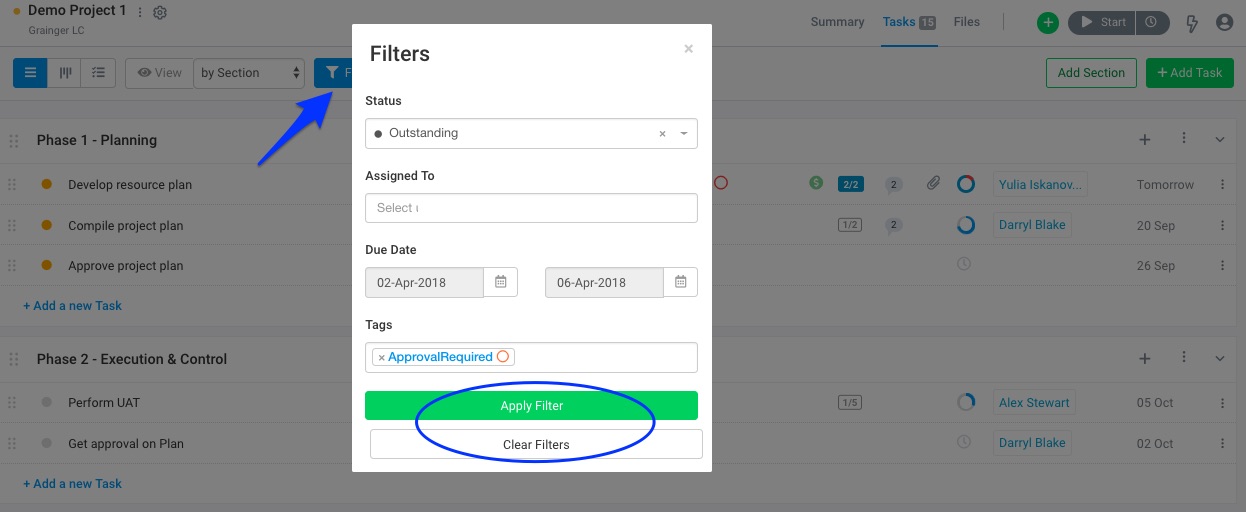This screenshot has width=1246, height=512.
Task: Open the by Section grouping dropdown
Action: (x=249, y=72)
